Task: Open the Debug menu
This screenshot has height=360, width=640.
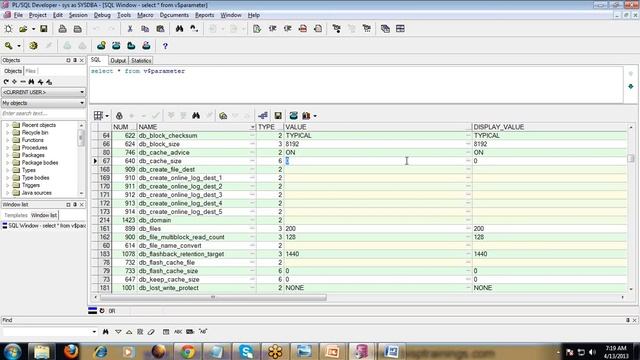Action: pos(102,15)
